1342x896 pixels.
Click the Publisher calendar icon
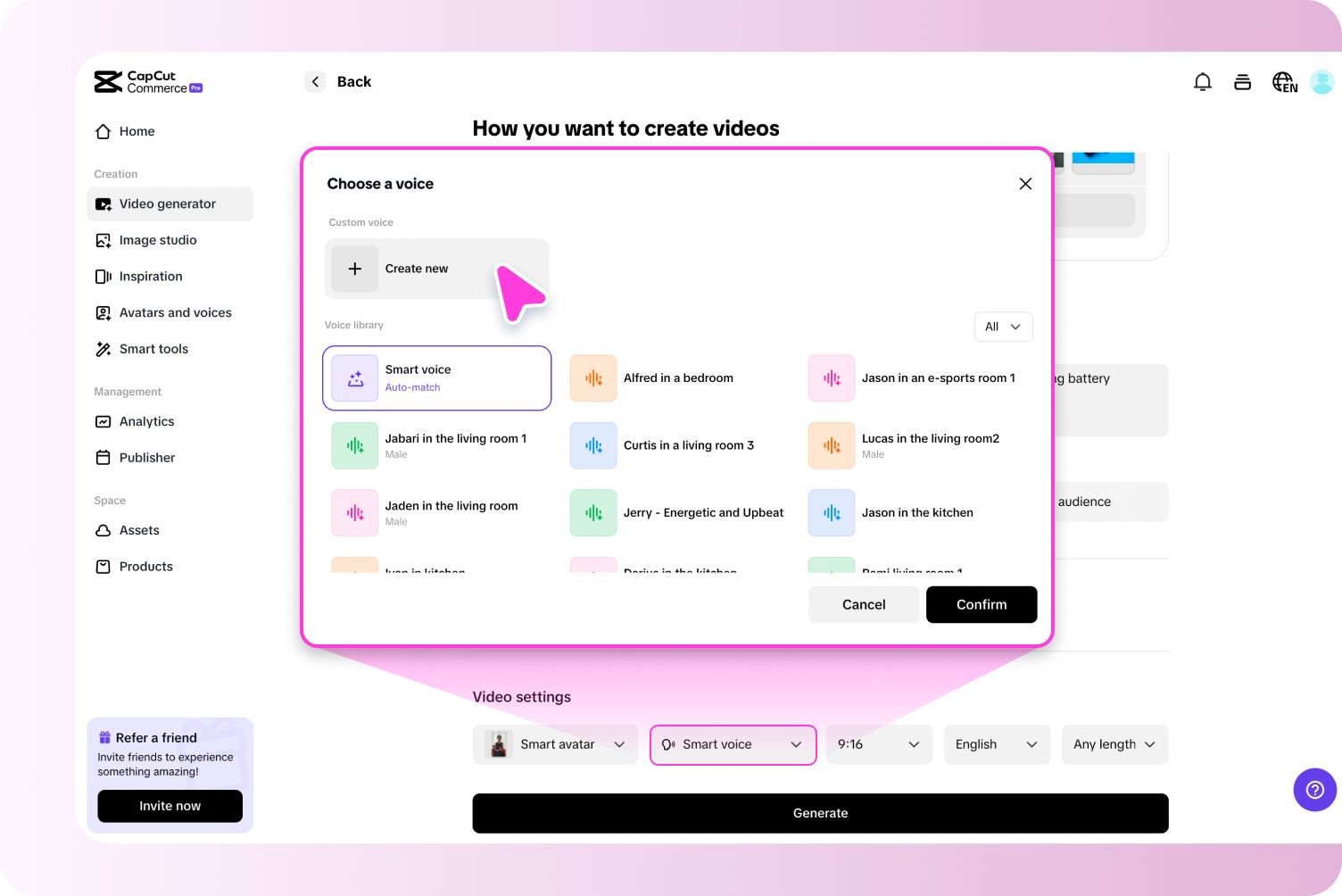tap(104, 458)
